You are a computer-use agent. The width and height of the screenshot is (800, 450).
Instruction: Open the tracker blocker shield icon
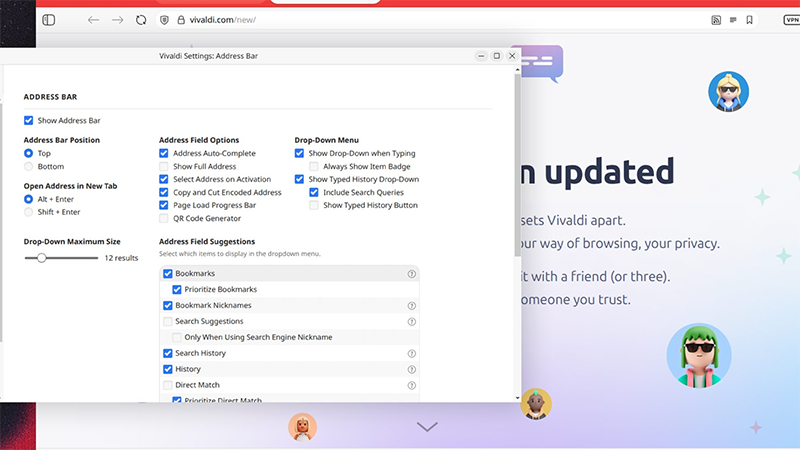tap(164, 19)
